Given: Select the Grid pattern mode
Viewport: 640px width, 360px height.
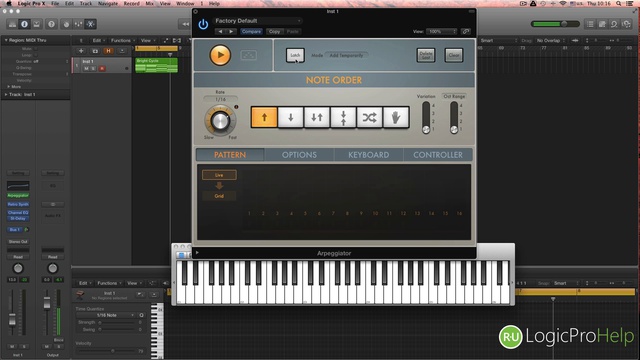Looking at the screenshot, I should click(x=219, y=196).
